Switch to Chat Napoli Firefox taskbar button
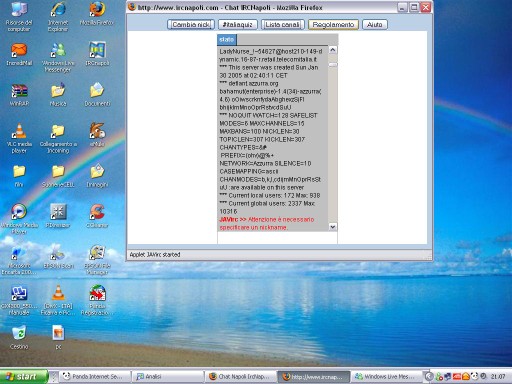 pyautogui.click(x=241, y=377)
